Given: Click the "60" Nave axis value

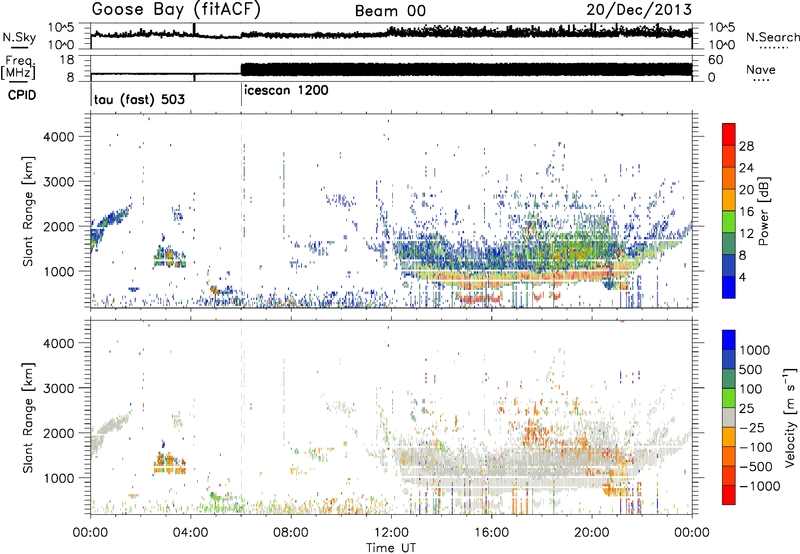Looking at the screenshot, I should (x=716, y=60).
